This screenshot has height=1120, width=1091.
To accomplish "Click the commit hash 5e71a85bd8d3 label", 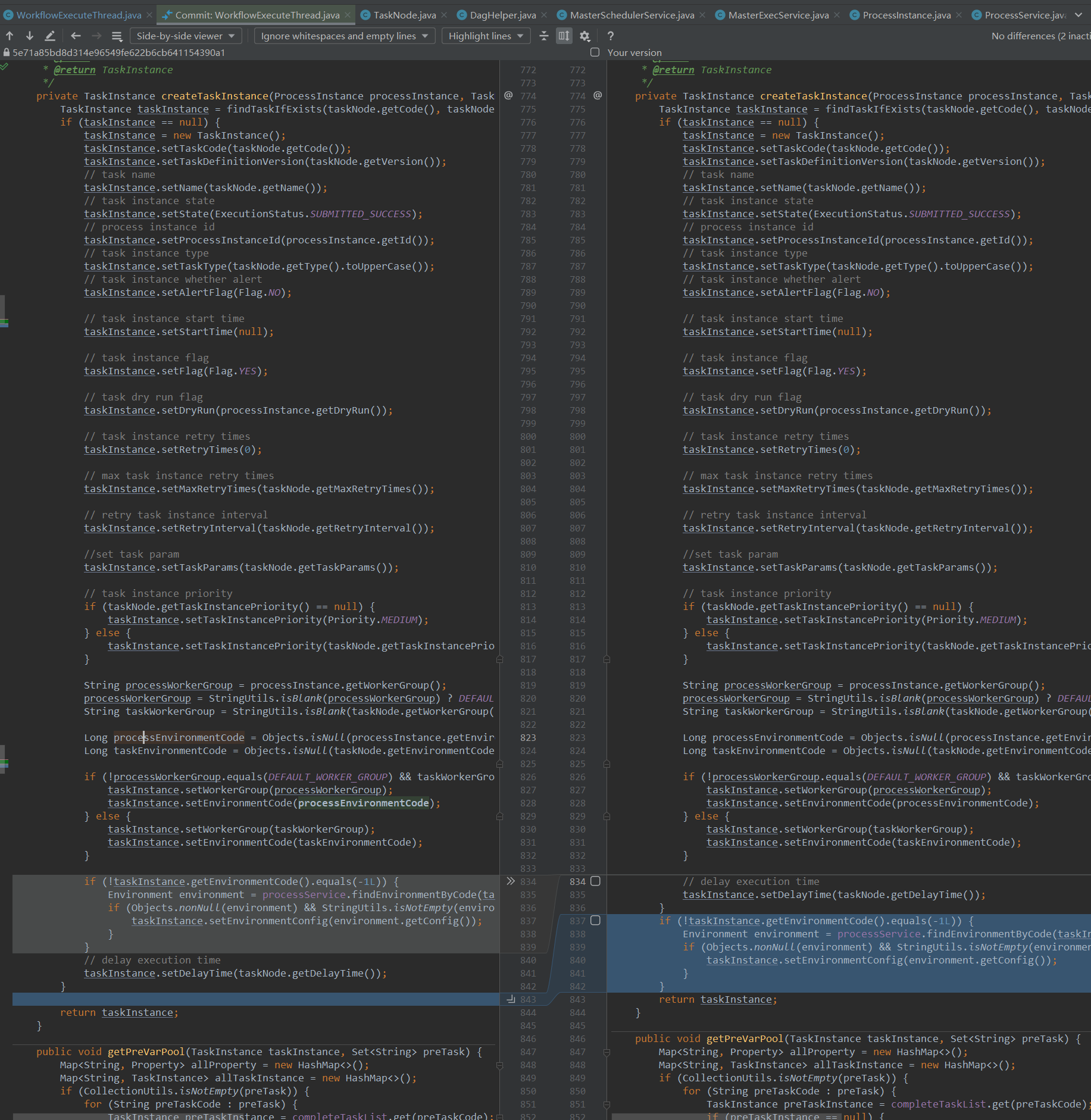I will coord(119,52).
